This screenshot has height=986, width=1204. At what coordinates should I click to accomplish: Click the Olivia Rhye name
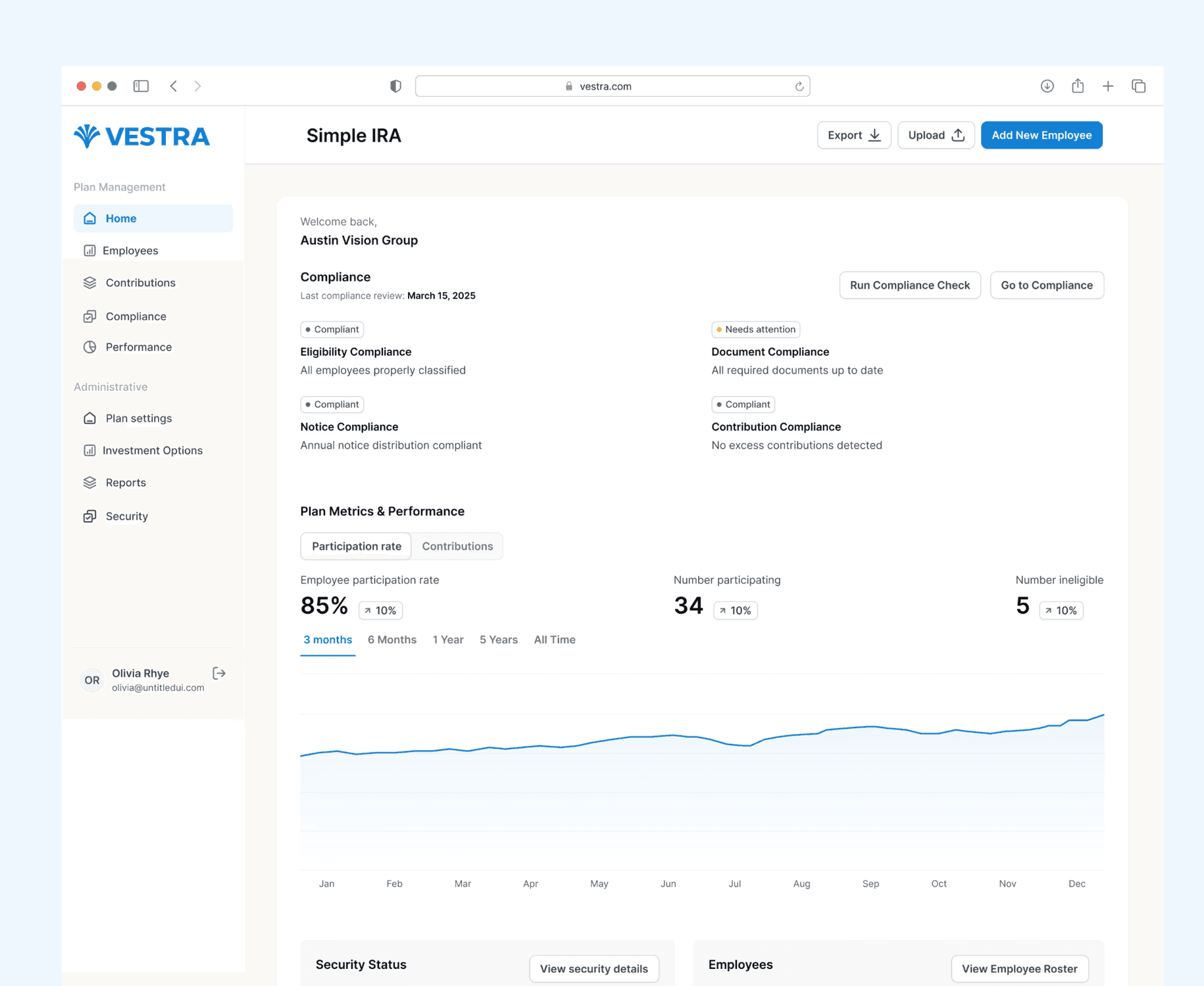click(141, 674)
